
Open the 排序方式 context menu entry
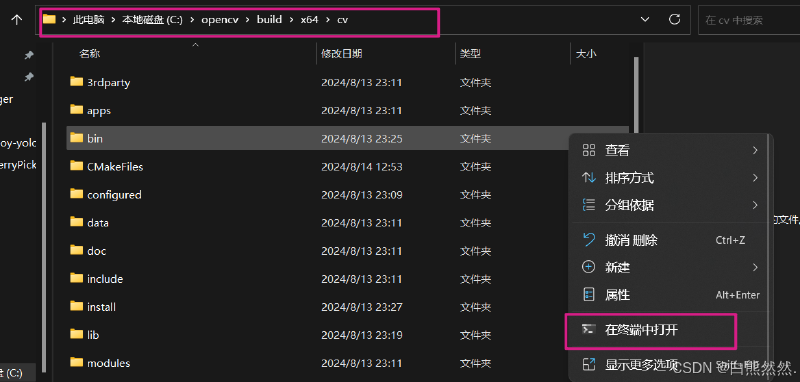tap(670, 178)
